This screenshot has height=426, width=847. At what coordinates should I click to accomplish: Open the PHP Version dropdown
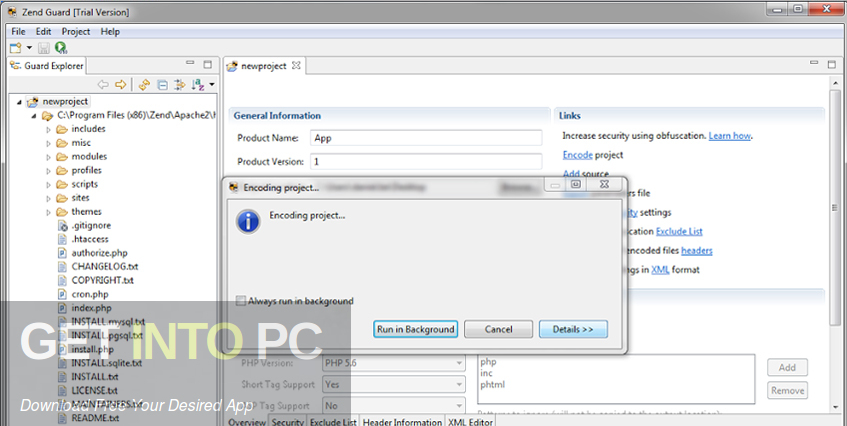pyautogui.click(x=393, y=361)
